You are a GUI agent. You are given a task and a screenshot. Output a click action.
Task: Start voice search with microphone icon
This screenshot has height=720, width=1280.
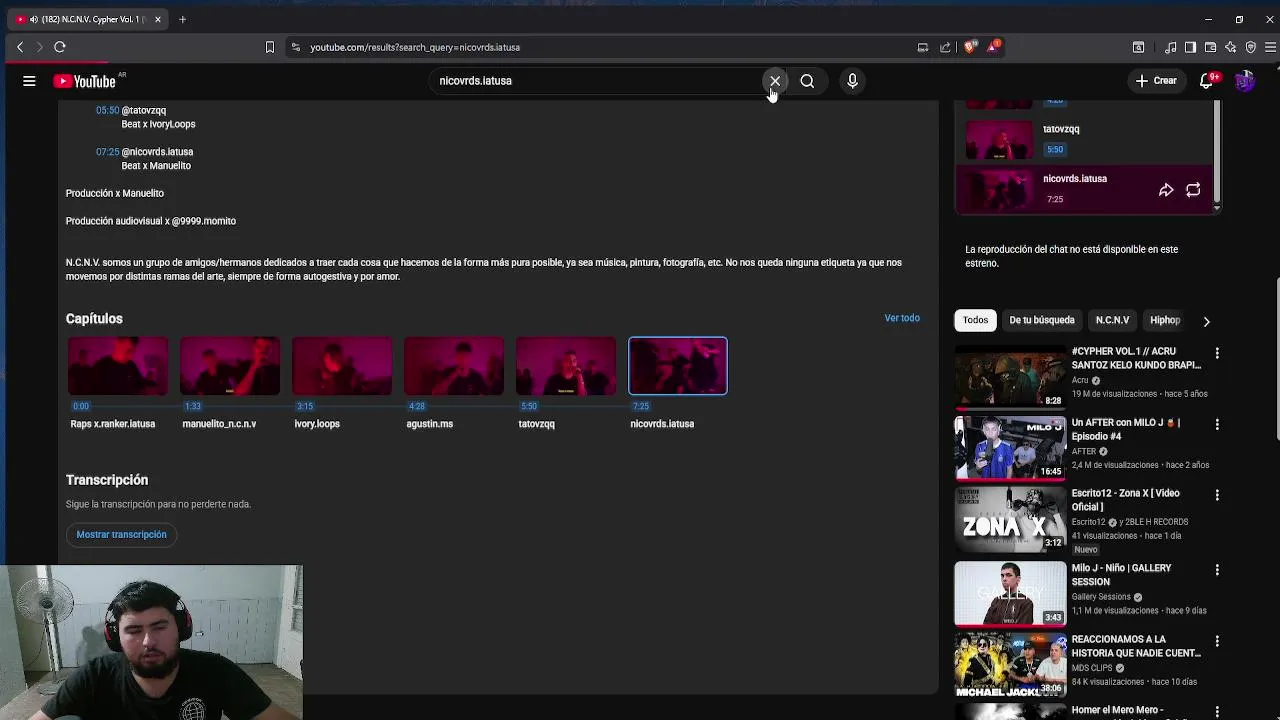tap(852, 81)
